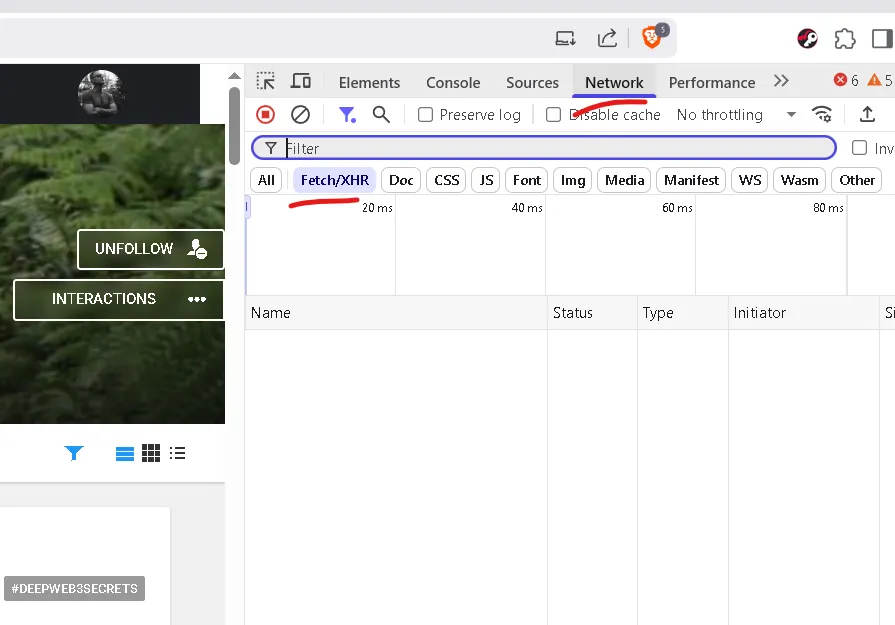Sort by the Status column header

(592, 313)
